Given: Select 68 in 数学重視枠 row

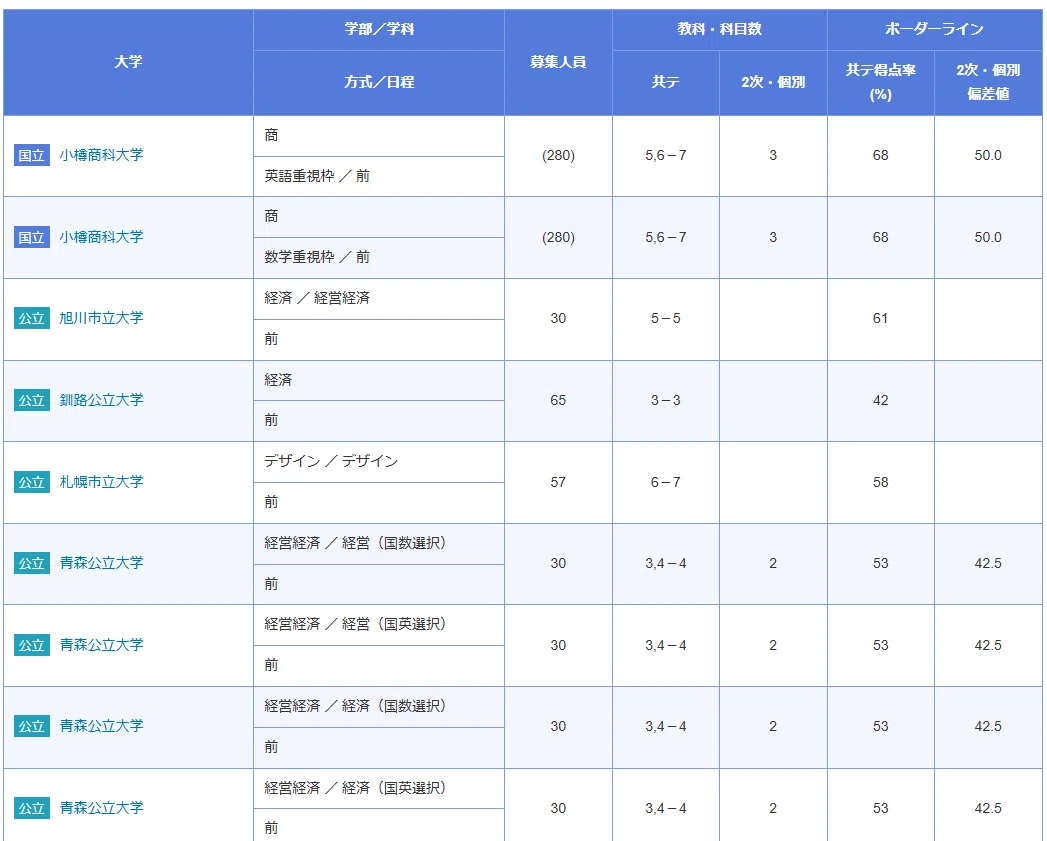Looking at the screenshot, I should [881, 237].
